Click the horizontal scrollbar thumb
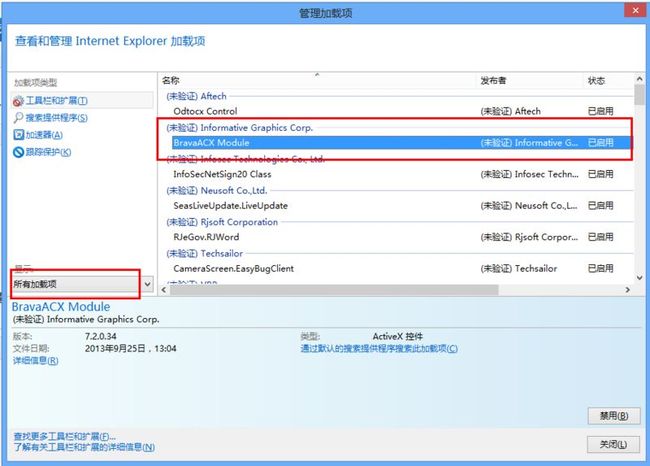This screenshot has height=466, width=650. (x=334, y=290)
